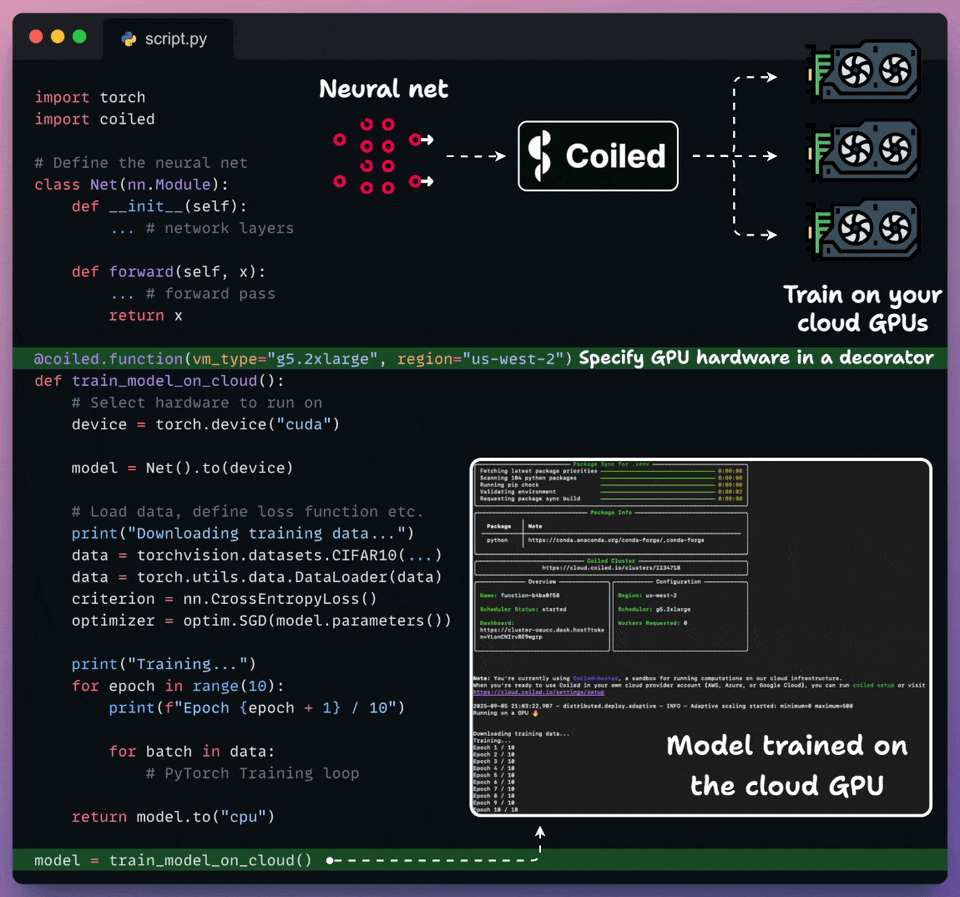The width and height of the screenshot is (960, 897).
Task: Click the bottommost GPU card icon
Action: [864, 229]
